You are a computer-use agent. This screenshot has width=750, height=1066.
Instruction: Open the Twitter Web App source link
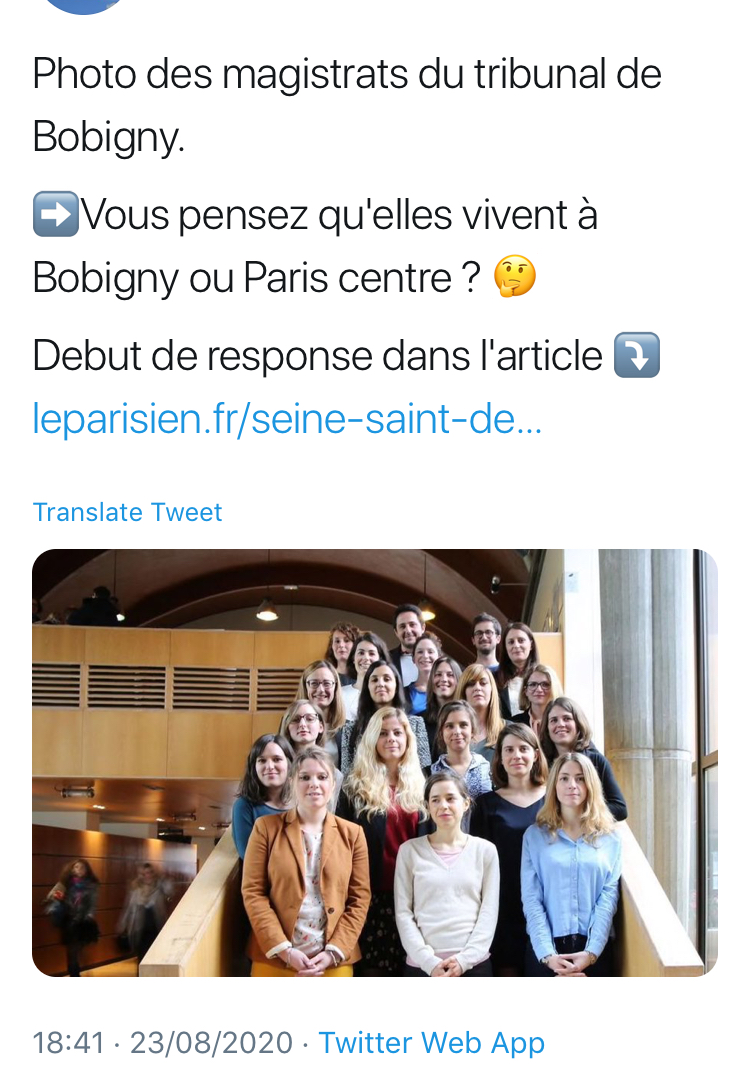click(432, 1043)
